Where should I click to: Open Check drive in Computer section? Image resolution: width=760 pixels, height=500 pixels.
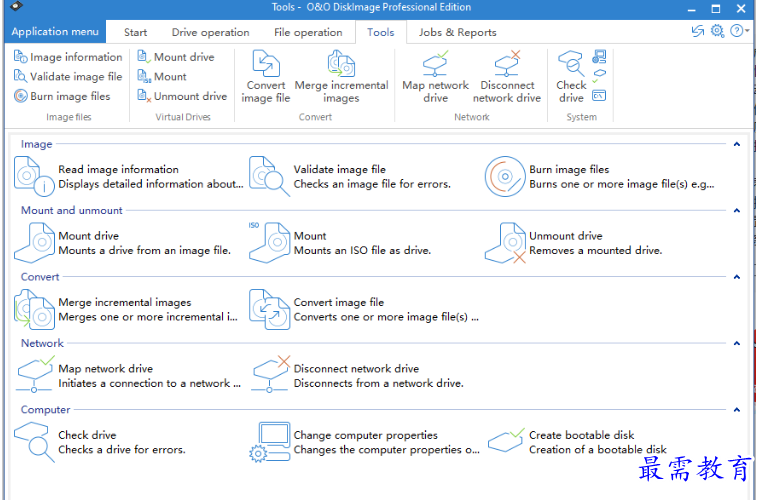click(100, 442)
